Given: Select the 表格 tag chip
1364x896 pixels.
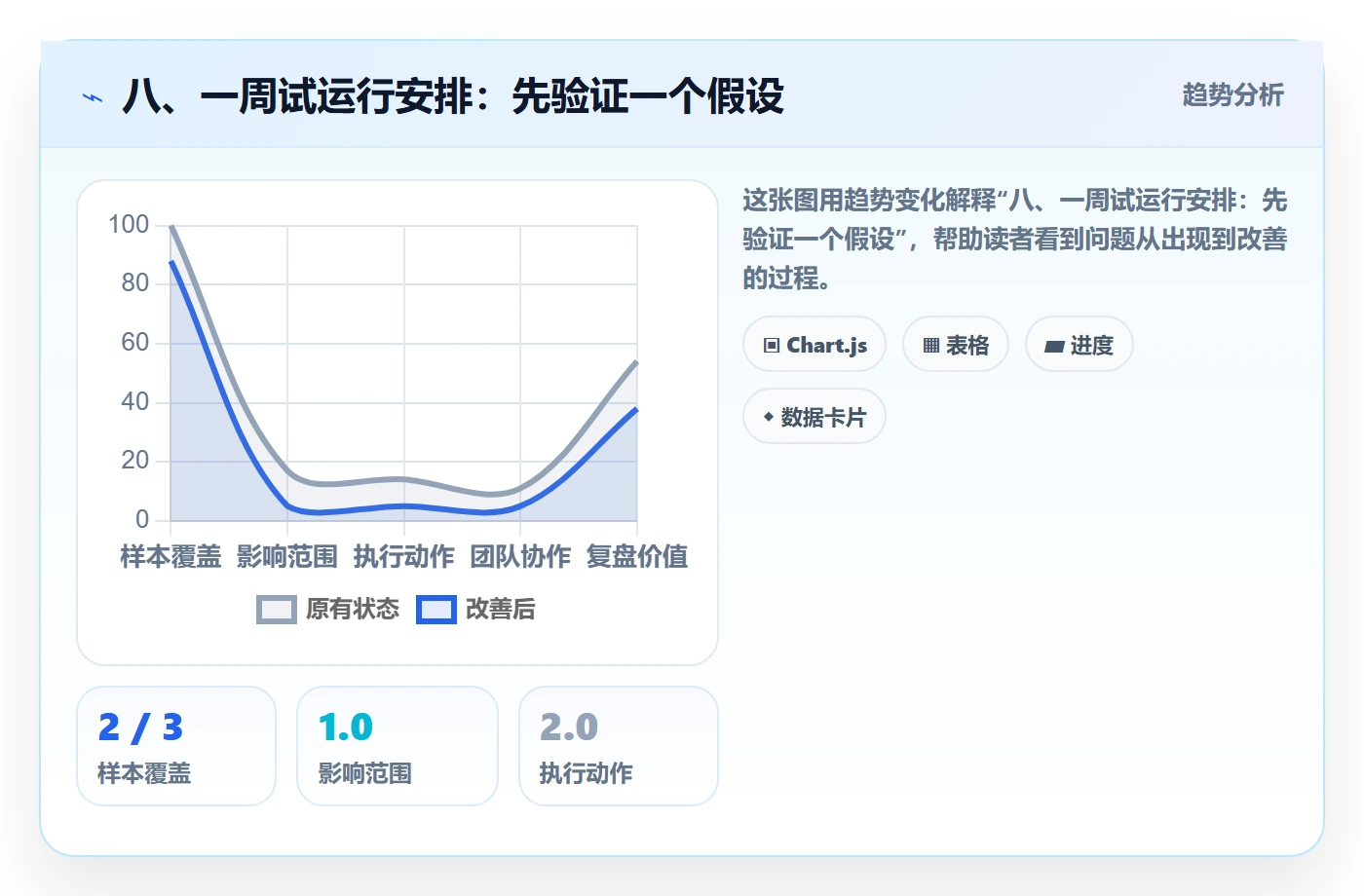Looking at the screenshot, I should [956, 344].
